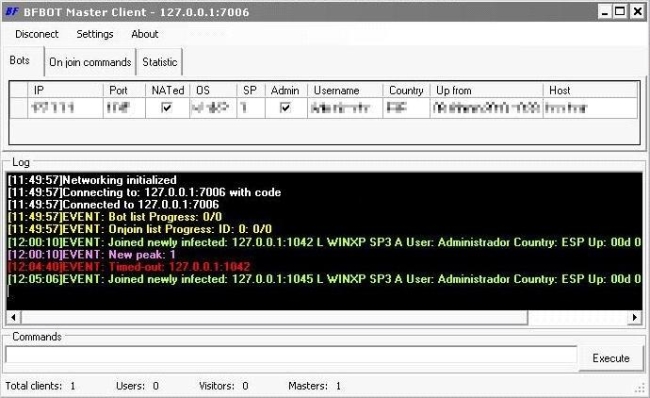The image size is (650, 398).
Task: Sort by the Host column header
Action: (x=590, y=90)
